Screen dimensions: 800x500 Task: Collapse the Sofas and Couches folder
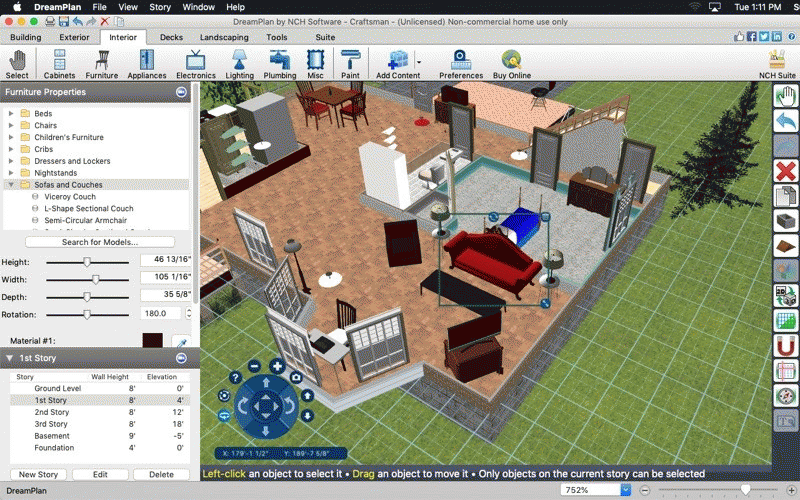point(11,185)
